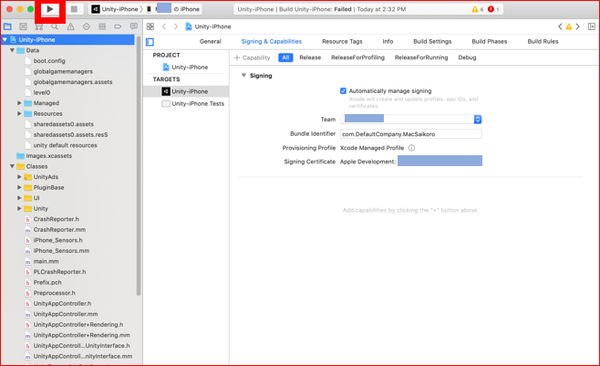This screenshot has height=366, width=600.
Task: Open the report navigator speech-bubble icon
Action: (134, 26)
